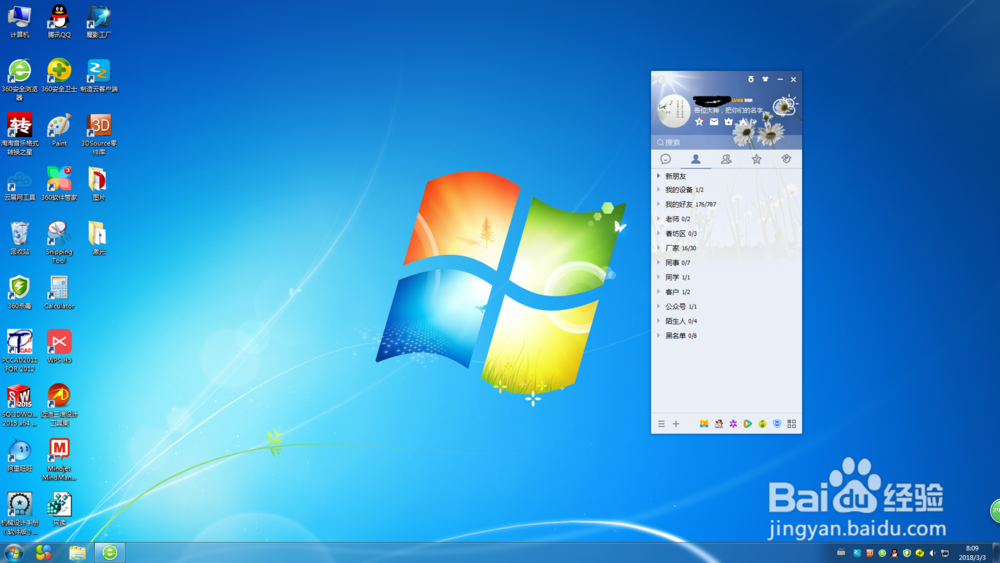Click the QQ browser globe icon in bottom bar

coord(762,424)
